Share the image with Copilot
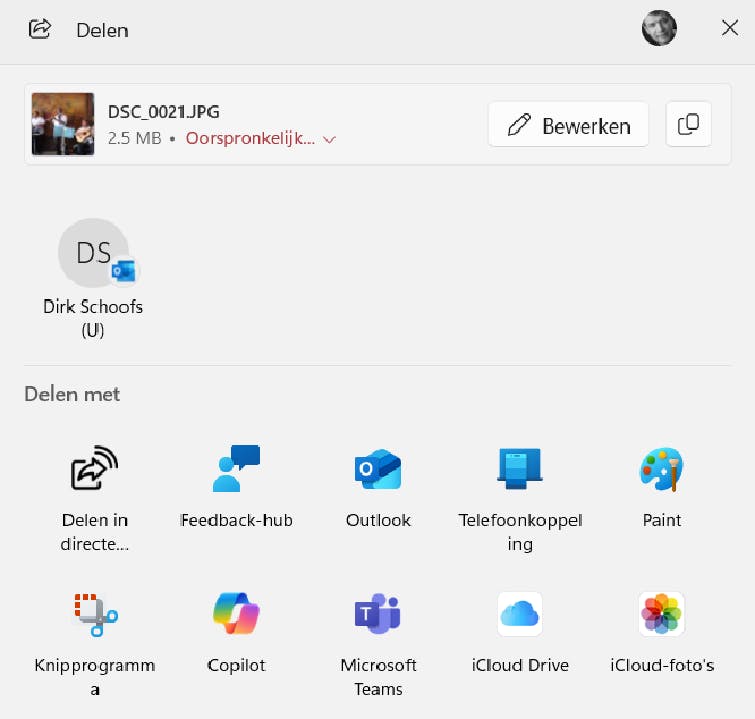Screen dimensions: 755x719 (236, 633)
